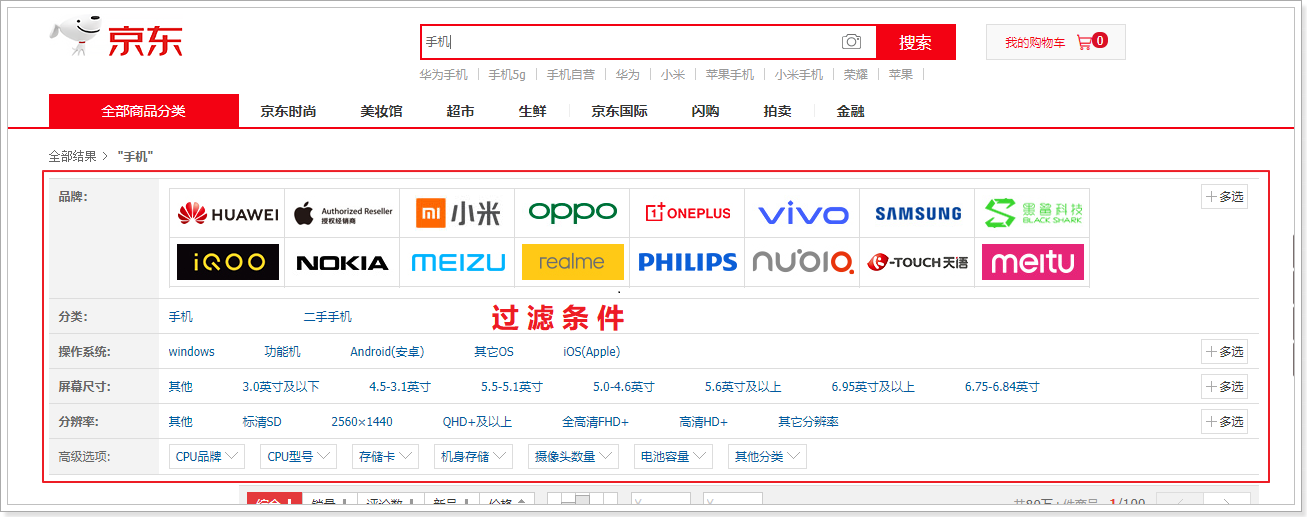
Task: Open the 金融 nav item
Action: coord(850,111)
